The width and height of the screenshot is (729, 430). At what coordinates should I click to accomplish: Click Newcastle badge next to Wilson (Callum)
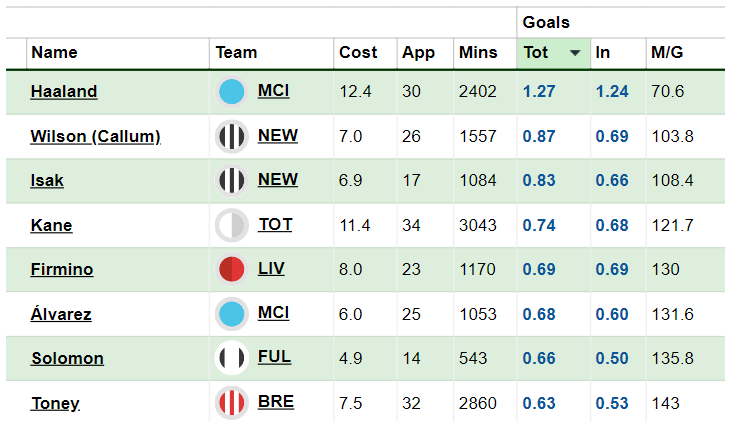pos(232,136)
